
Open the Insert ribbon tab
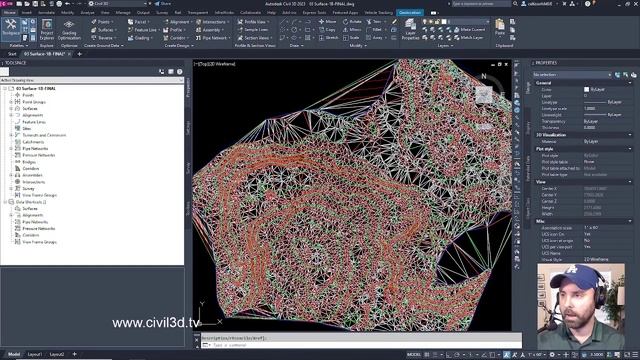27,13
